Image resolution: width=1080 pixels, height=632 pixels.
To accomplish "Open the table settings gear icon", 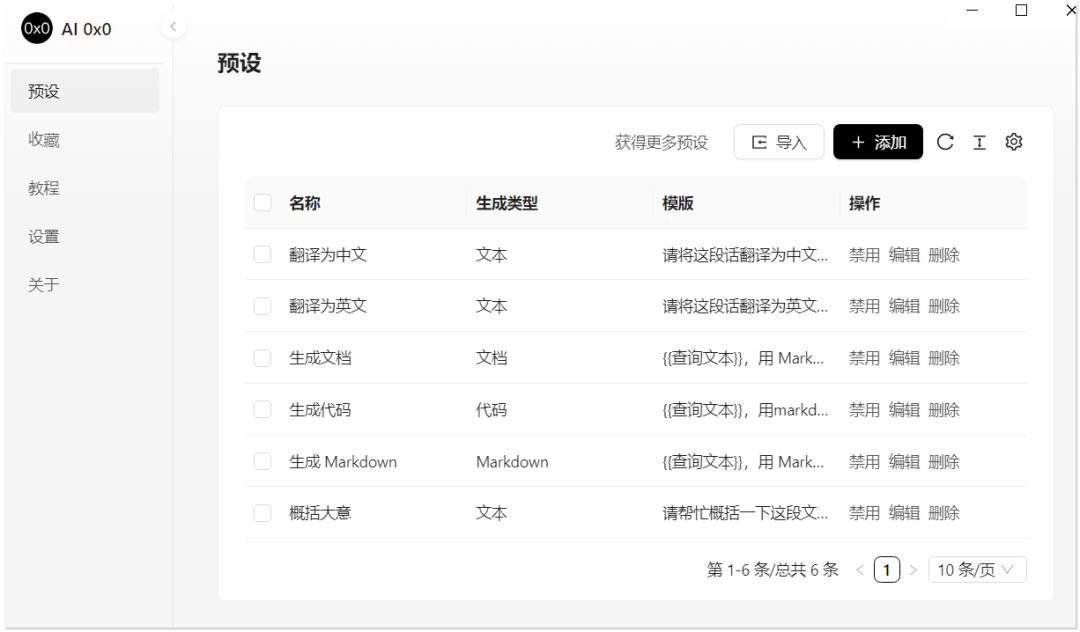I will [1013, 142].
